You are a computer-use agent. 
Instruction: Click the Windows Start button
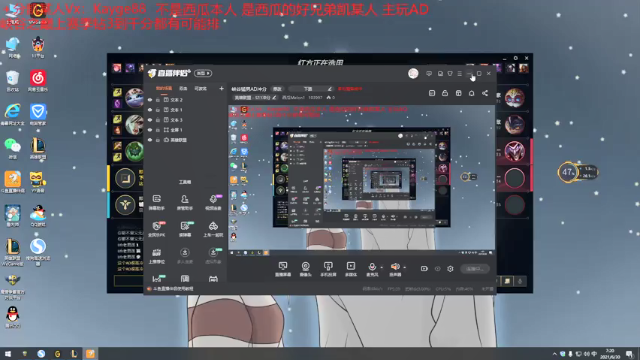pos(8,354)
